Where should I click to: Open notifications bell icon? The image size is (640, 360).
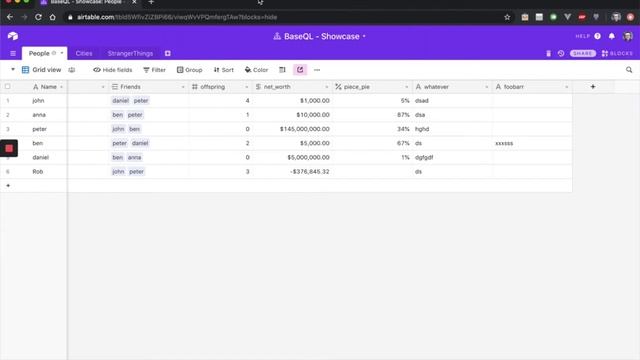(611, 36)
